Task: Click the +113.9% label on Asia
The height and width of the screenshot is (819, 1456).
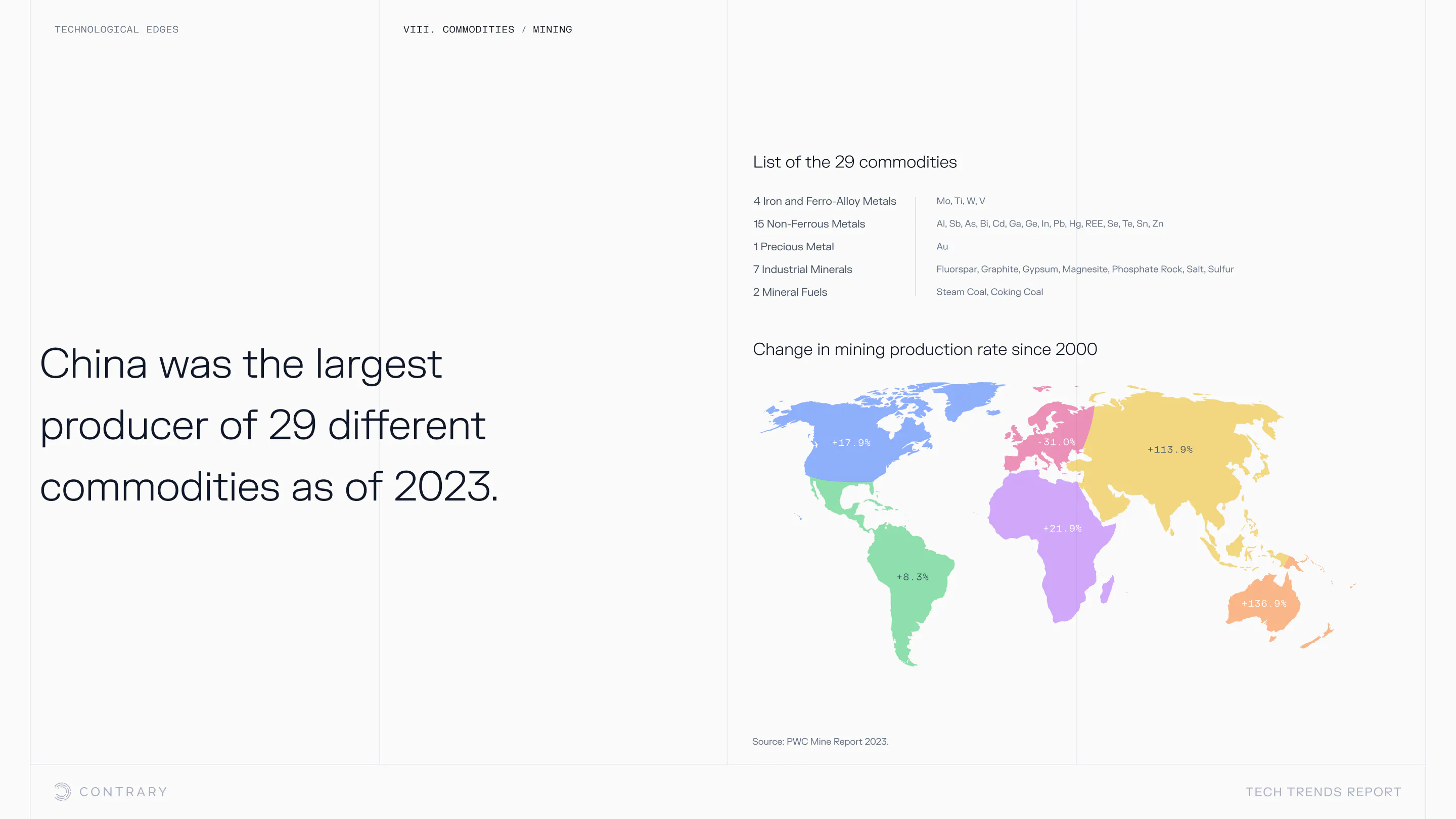Action: 1169,449
